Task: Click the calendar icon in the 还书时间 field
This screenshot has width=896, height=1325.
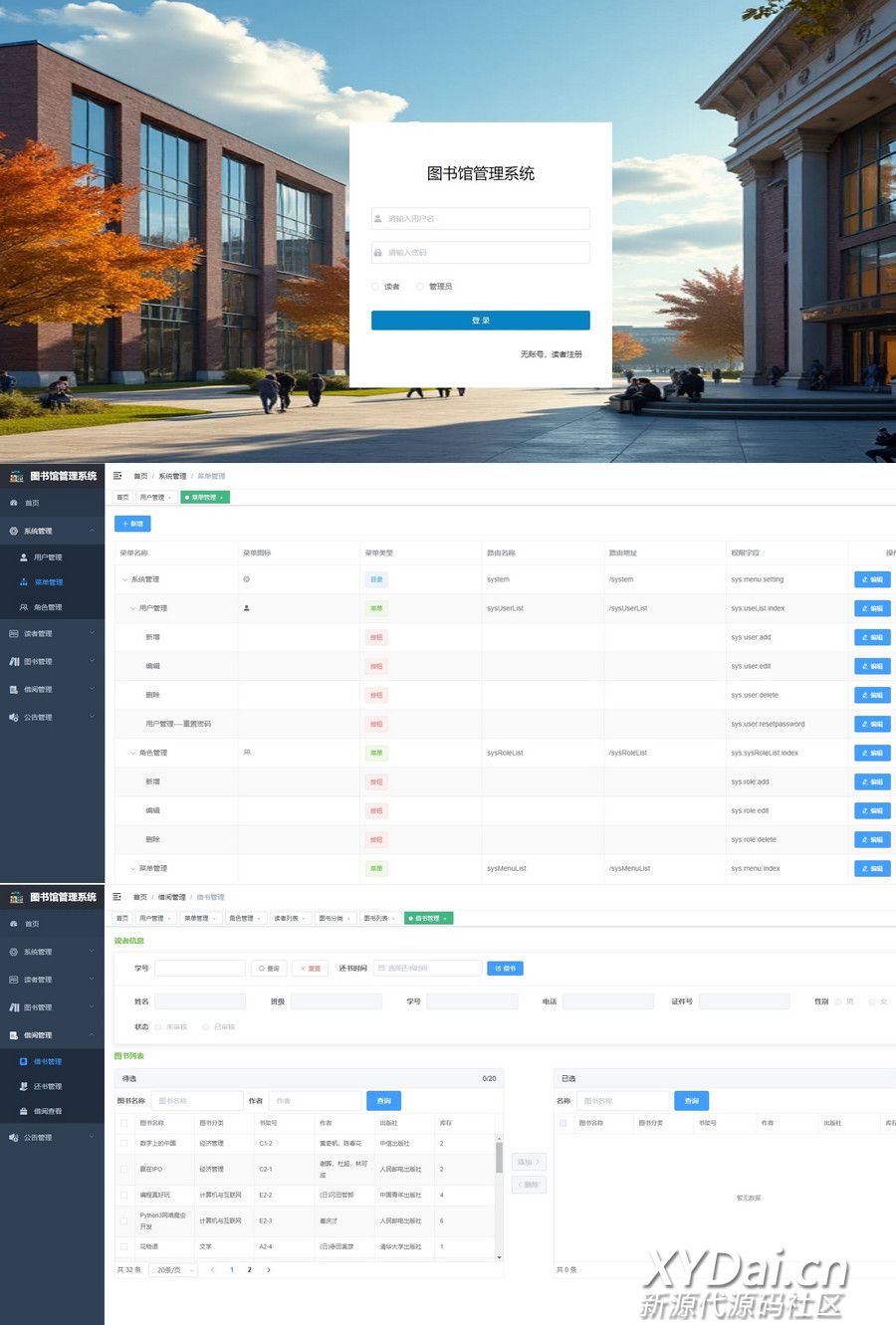Action: pos(380,968)
